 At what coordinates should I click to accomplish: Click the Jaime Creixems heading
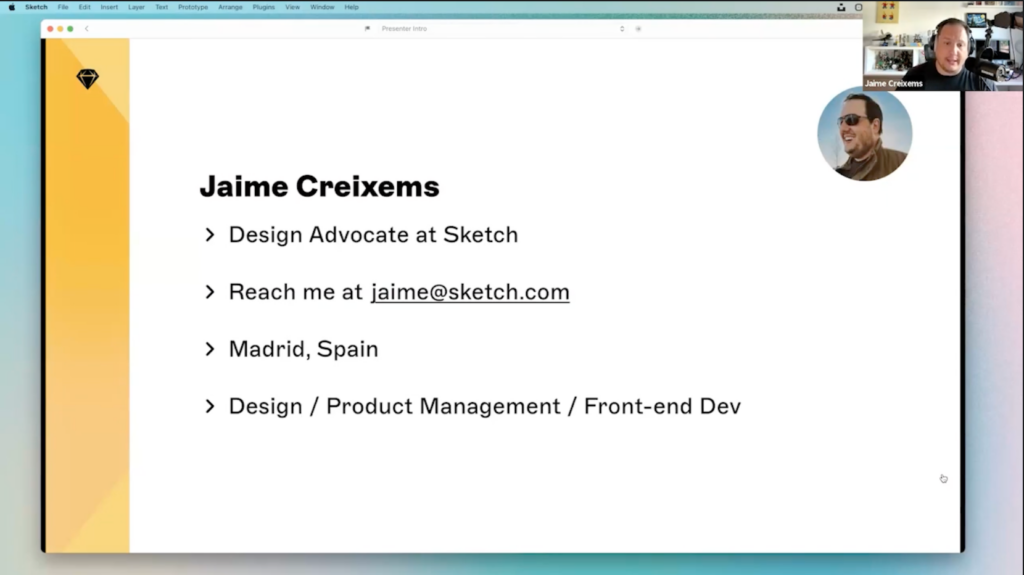coord(319,186)
